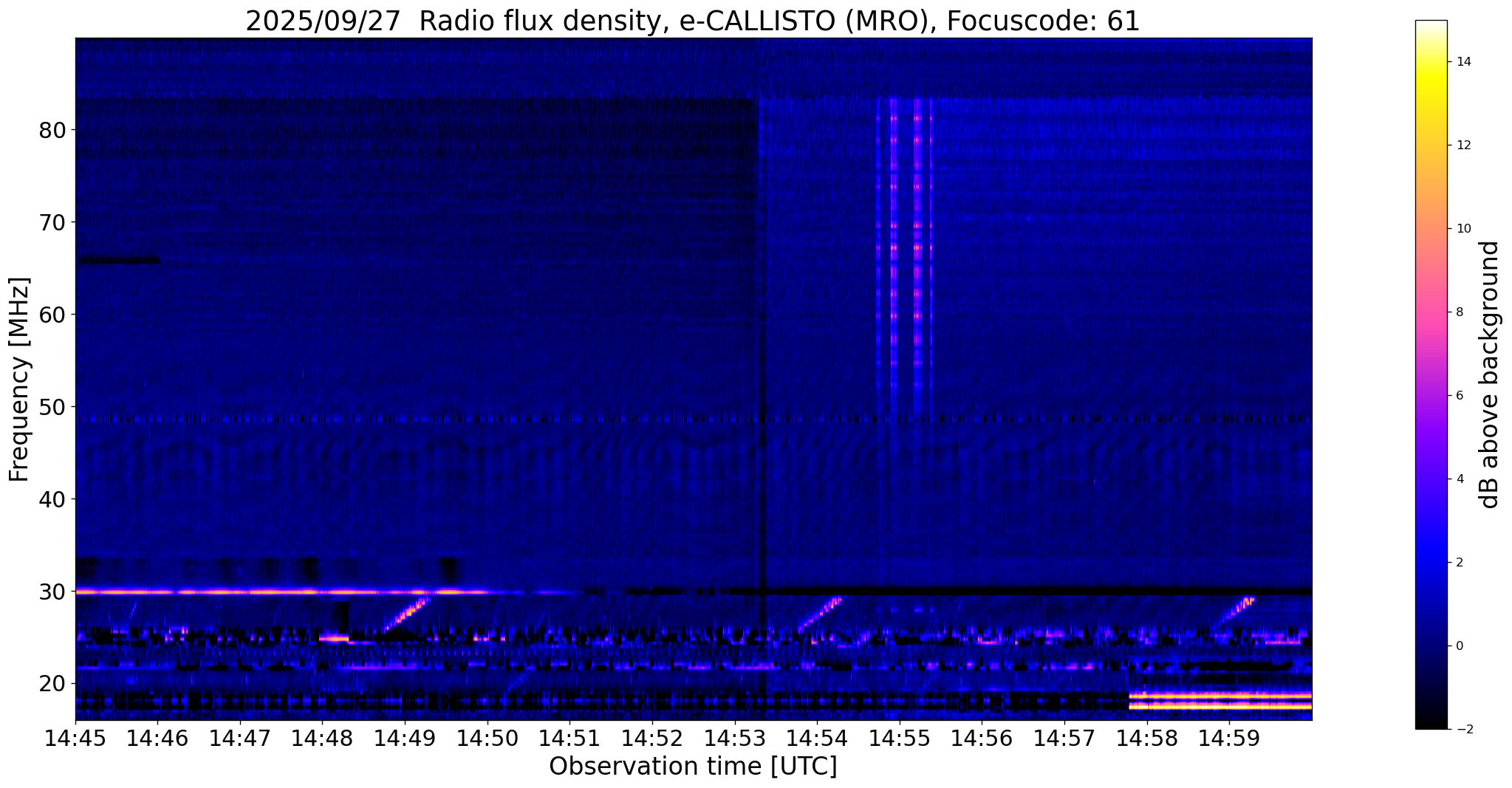Click the 50 MHz frequency tick label

click(52, 407)
